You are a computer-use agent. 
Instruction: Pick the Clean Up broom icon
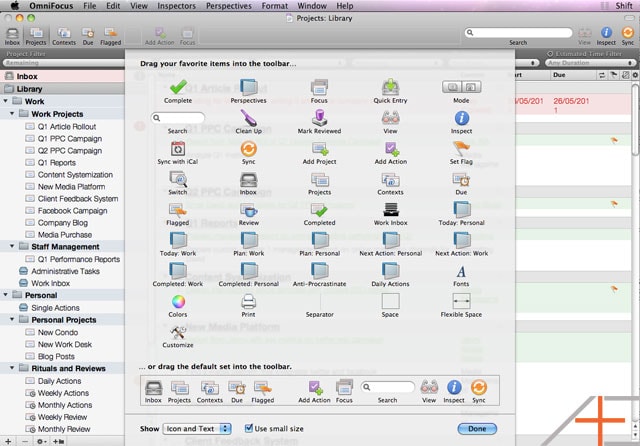(248, 118)
